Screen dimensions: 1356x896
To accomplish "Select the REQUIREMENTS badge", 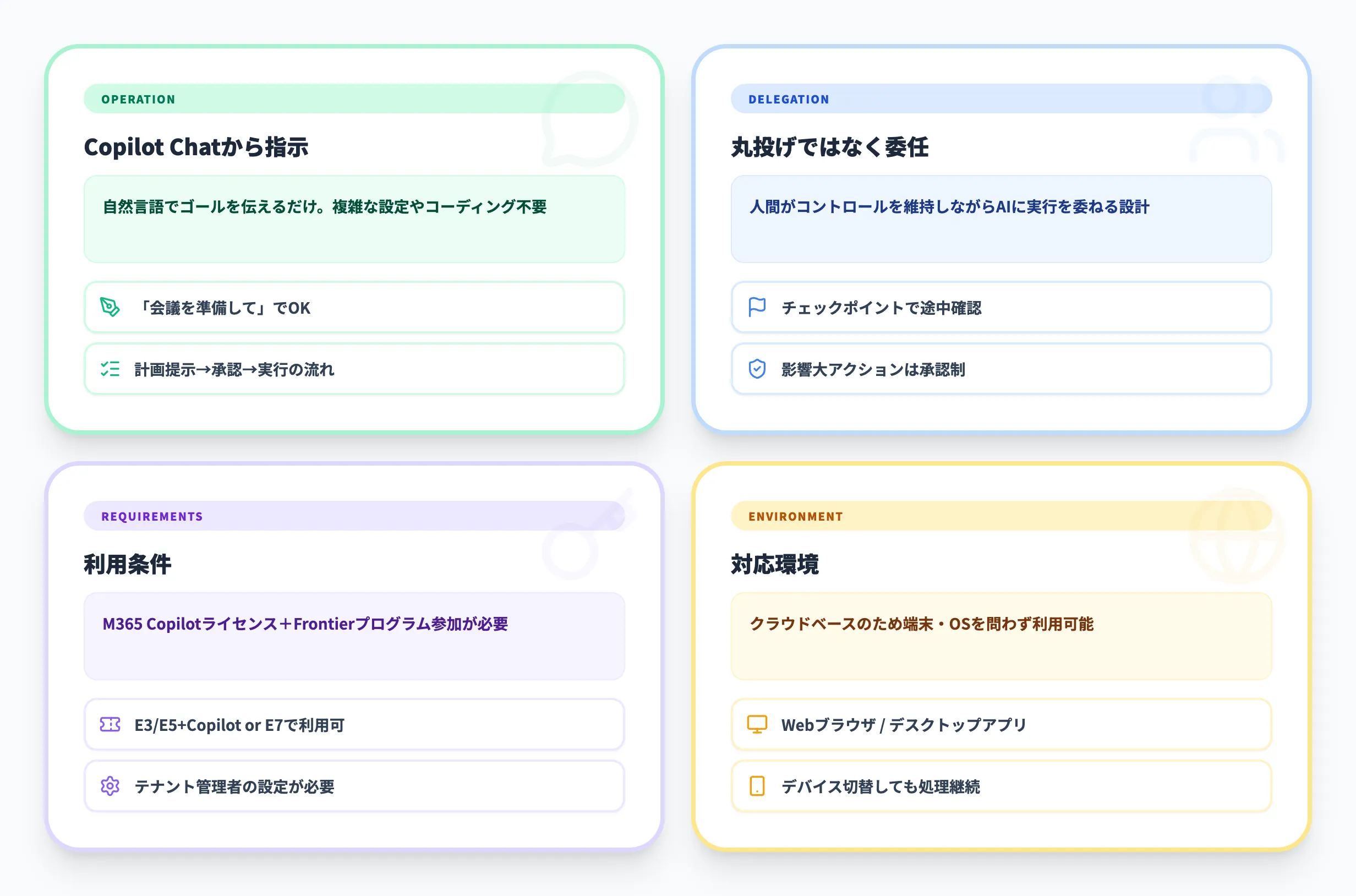I will (x=151, y=516).
